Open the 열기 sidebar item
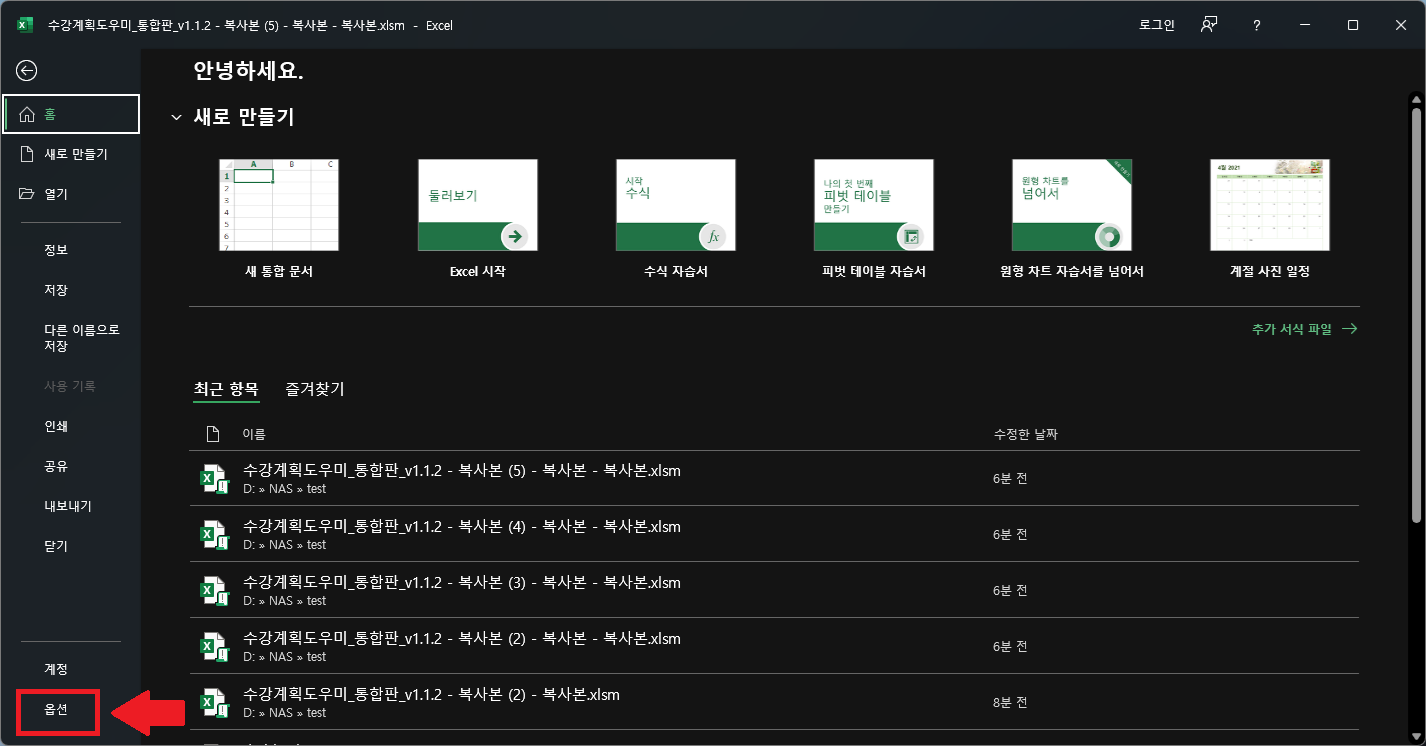1426x746 pixels. 56,194
